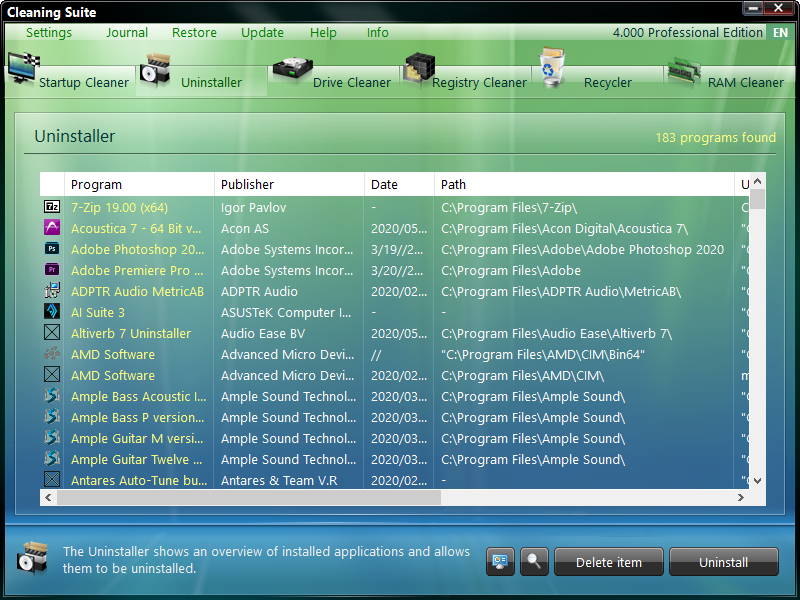Click the Acoustica 7 row icon
Screen dimensions: 800x600
coord(52,228)
